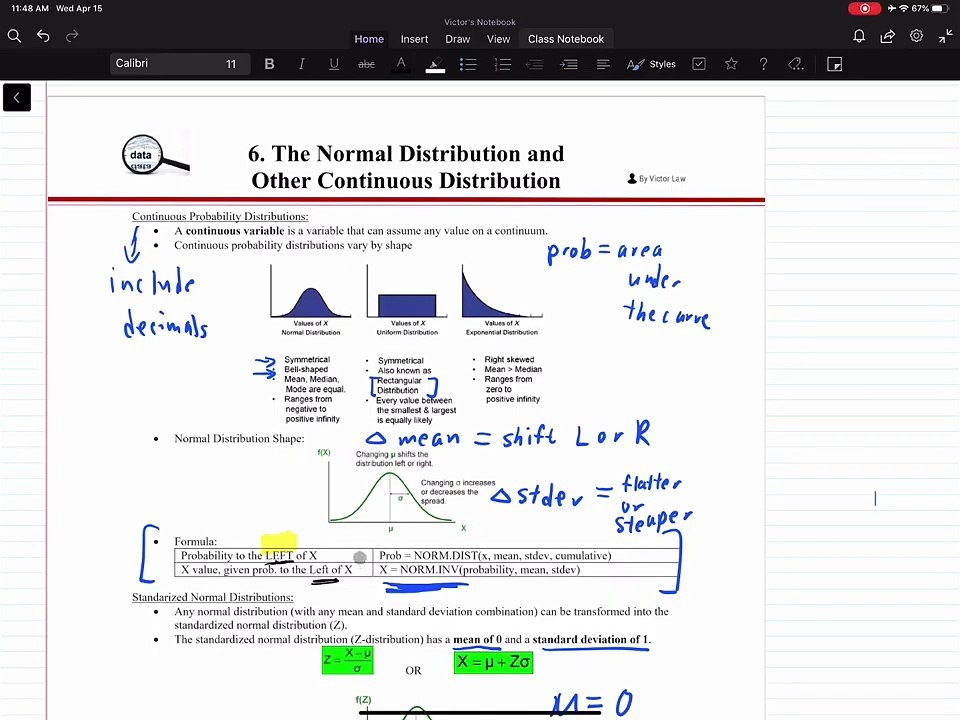Increase indent of the paragraph

click(x=569, y=64)
